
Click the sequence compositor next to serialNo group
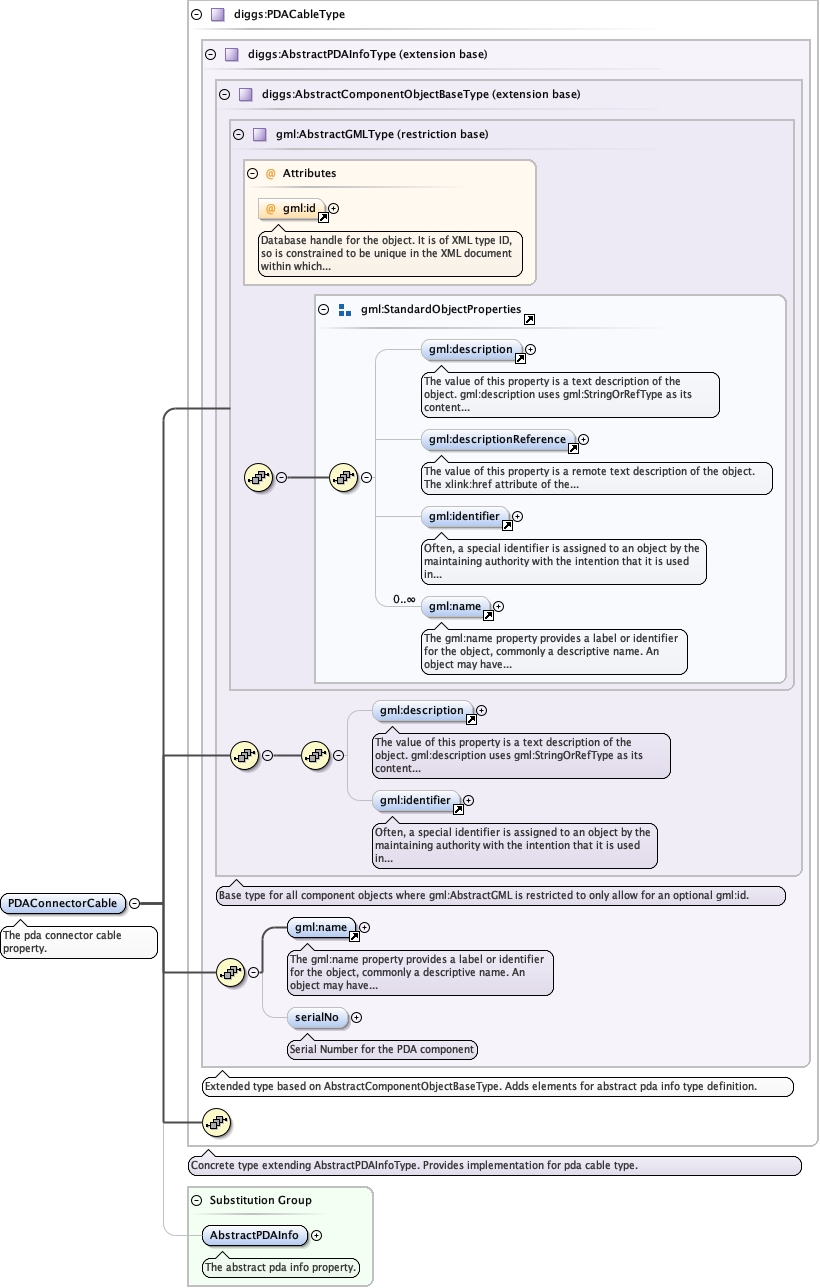pyautogui.click(x=231, y=971)
